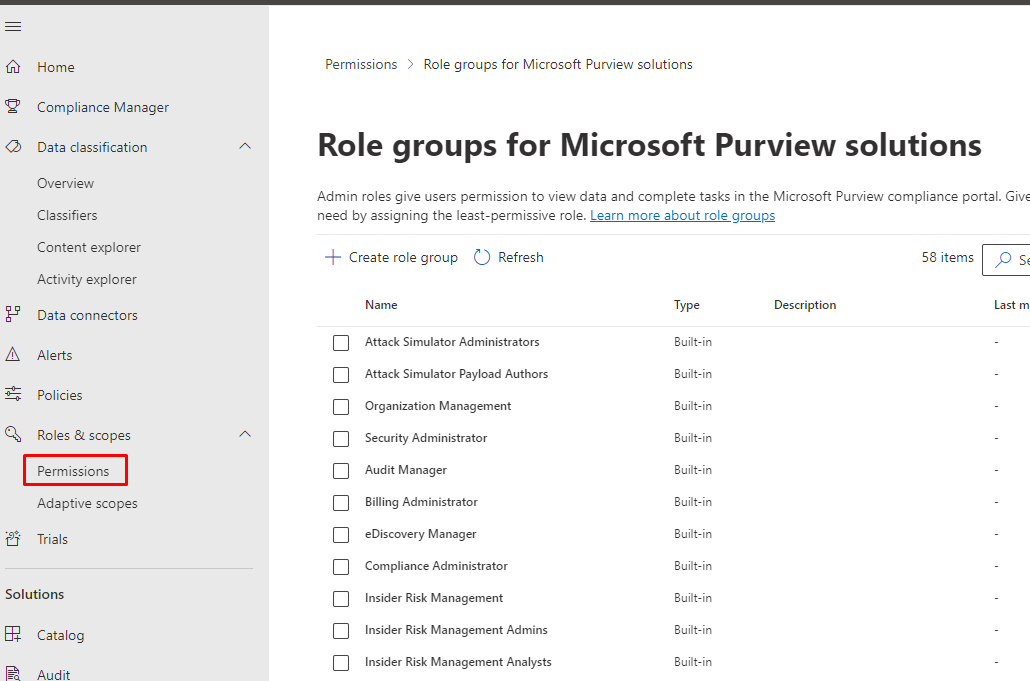The width and height of the screenshot is (1030, 681).
Task: Click the search box beside item count
Action: [x=1008, y=259]
